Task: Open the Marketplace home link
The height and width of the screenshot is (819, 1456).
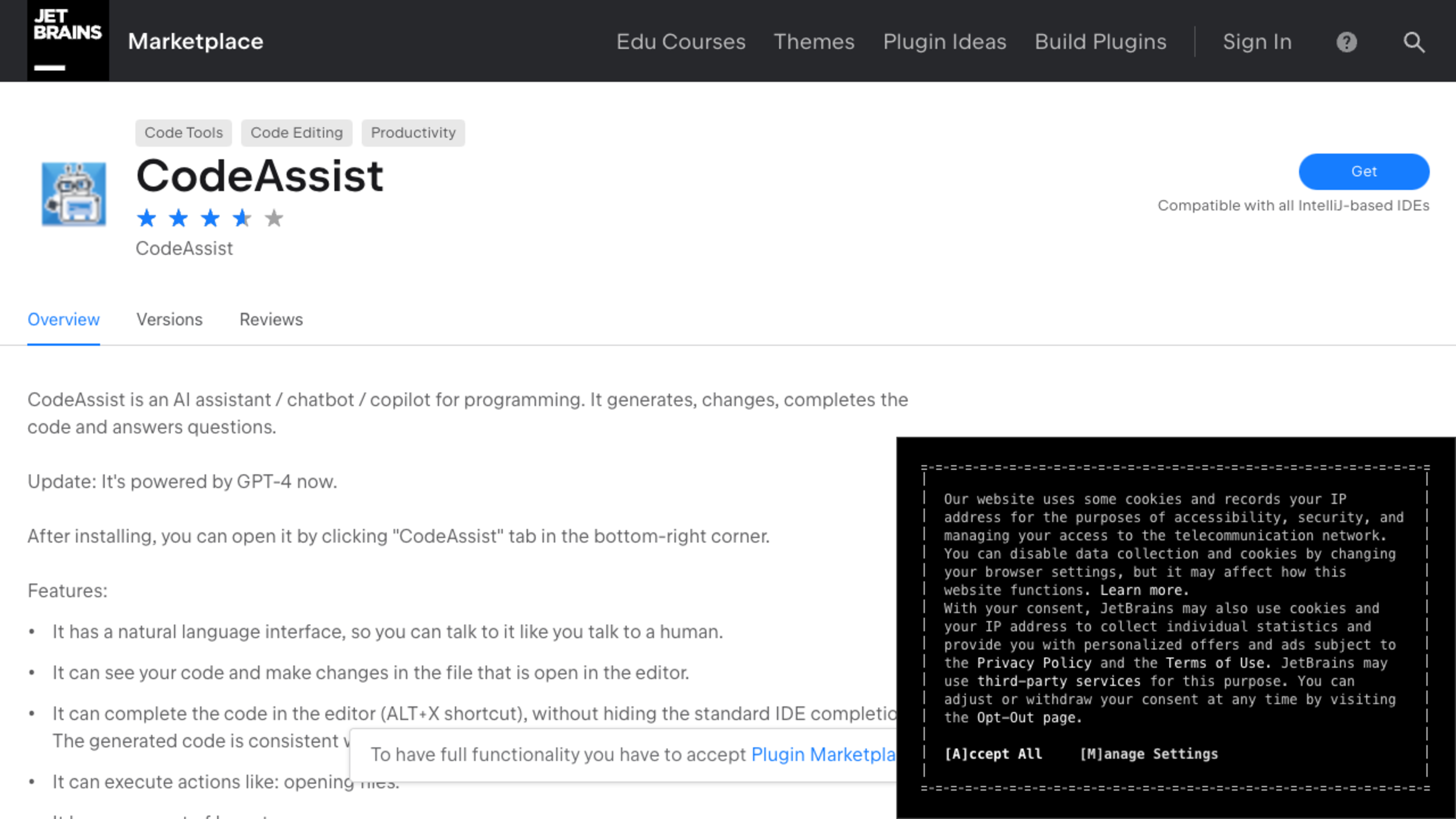Action: tap(196, 42)
